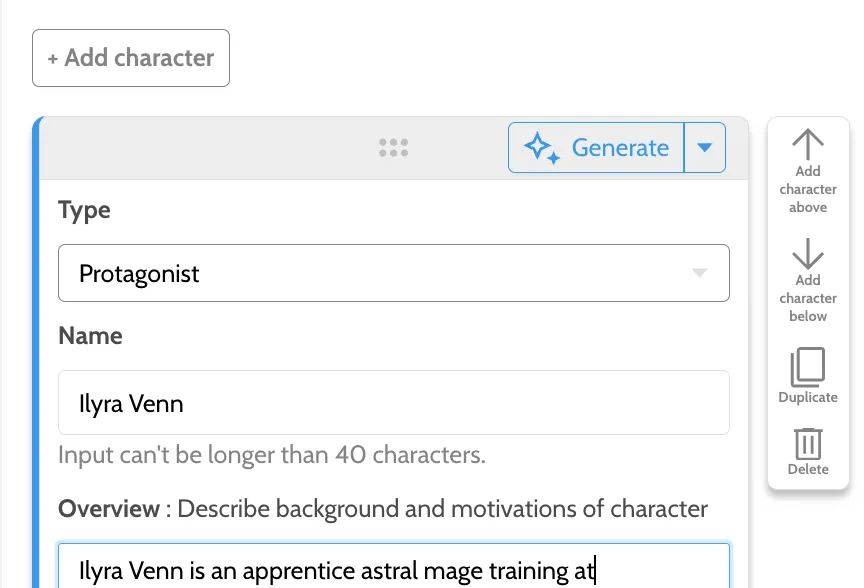864x588 pixels.
Task: Click the Overview field label
Action: (x=108, y=509)
